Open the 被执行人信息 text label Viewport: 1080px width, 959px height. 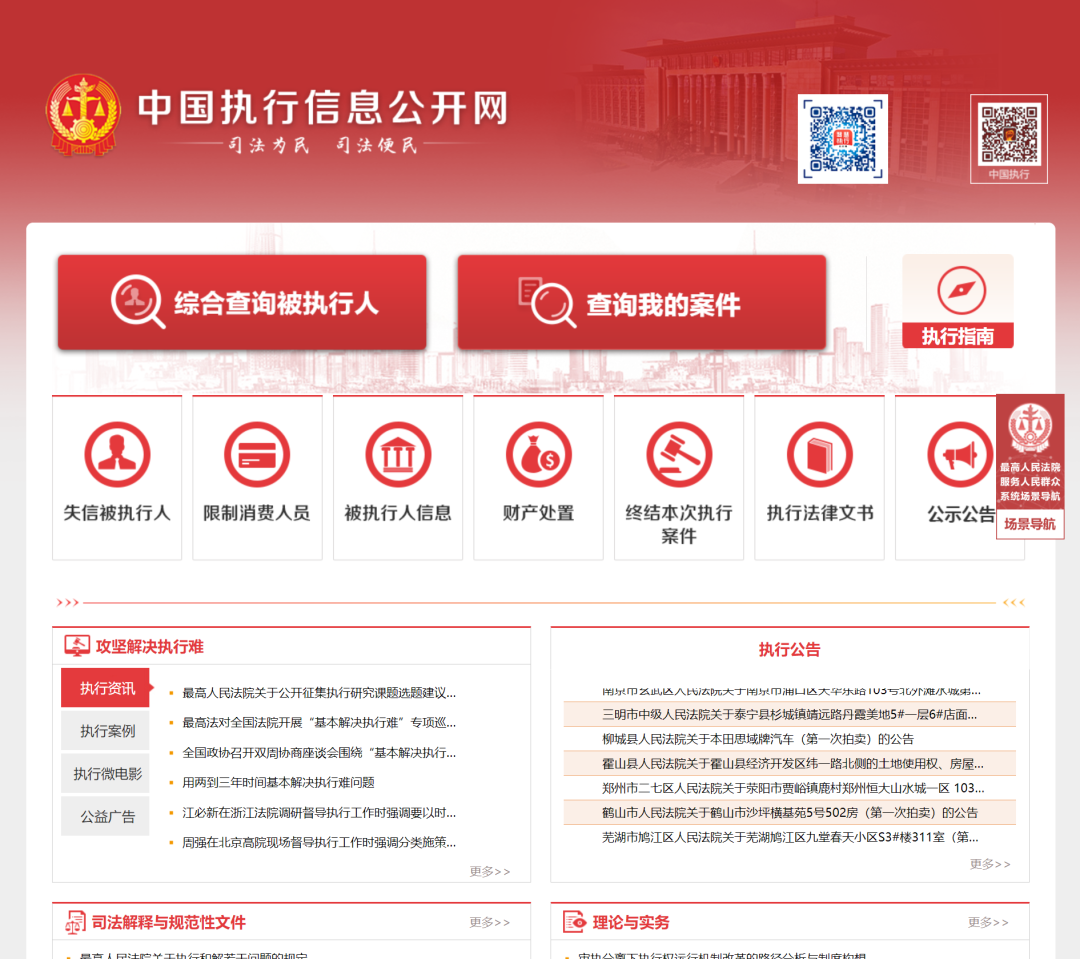click(398, 513)
